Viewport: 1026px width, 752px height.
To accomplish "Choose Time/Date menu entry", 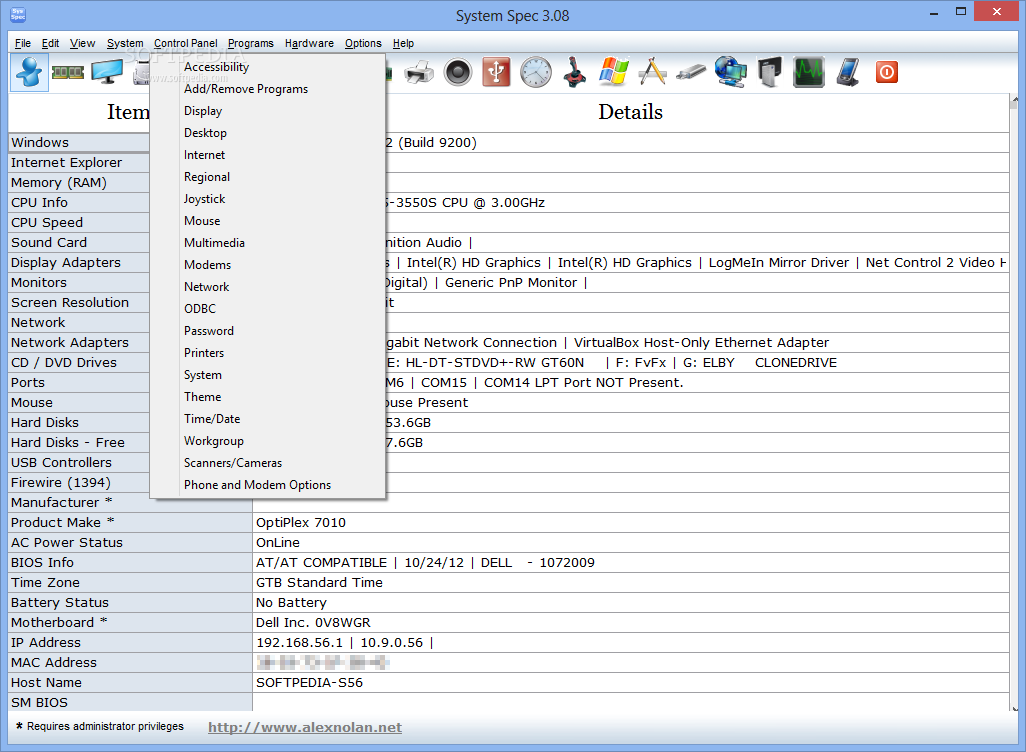I will (x=268, y=419).
